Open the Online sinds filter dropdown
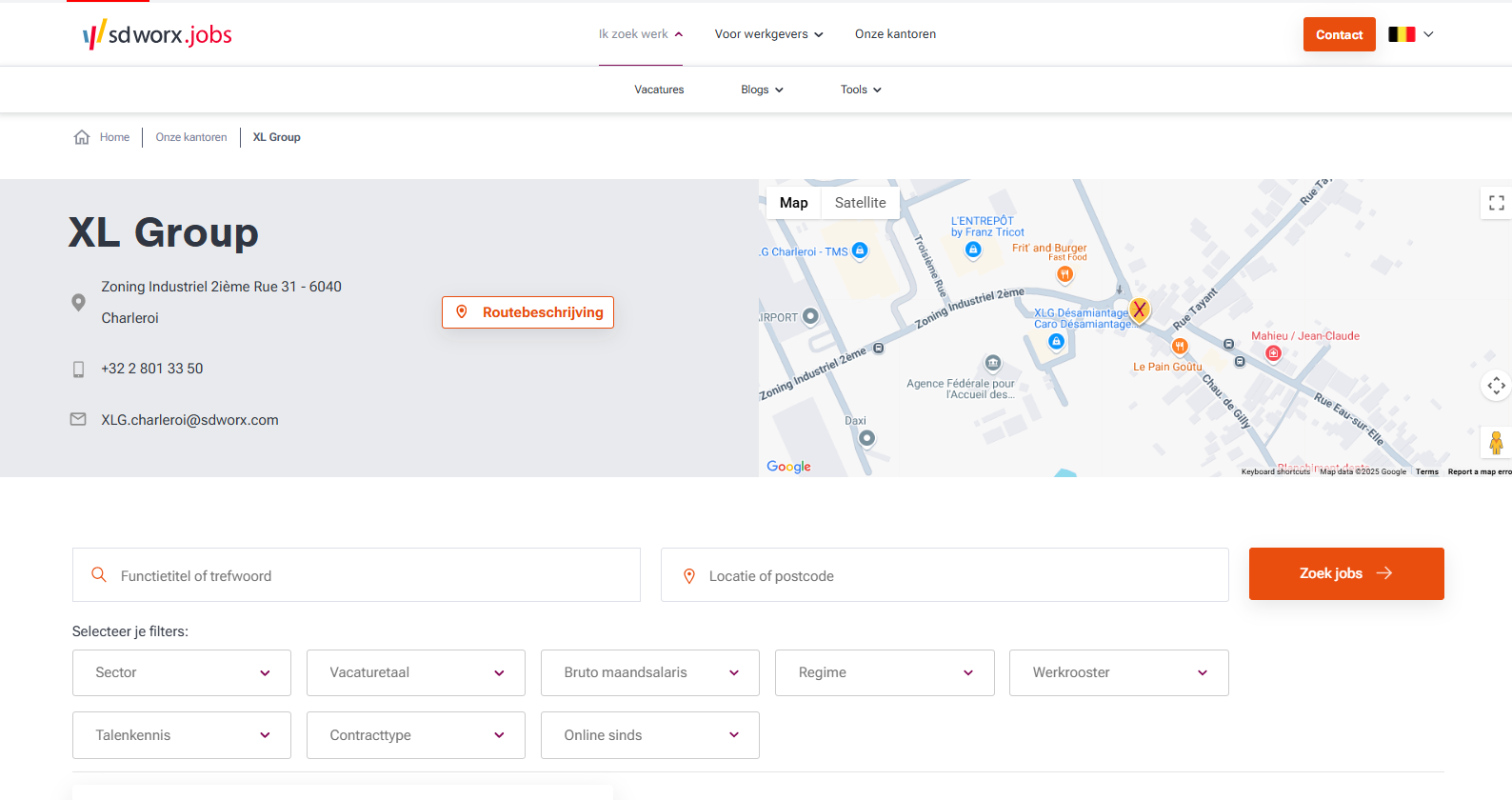The image size is (1512, 800). (x=650, y=735)
